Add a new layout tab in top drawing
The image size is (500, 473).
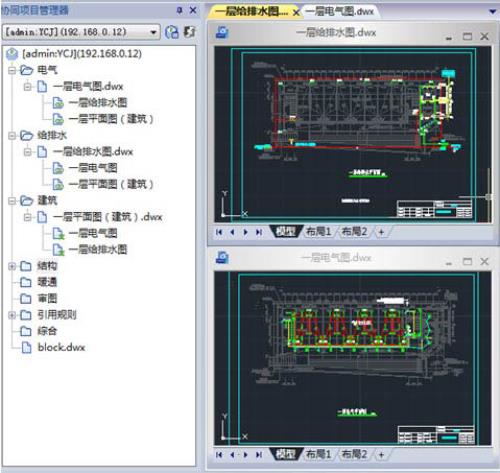coord(381,232)
